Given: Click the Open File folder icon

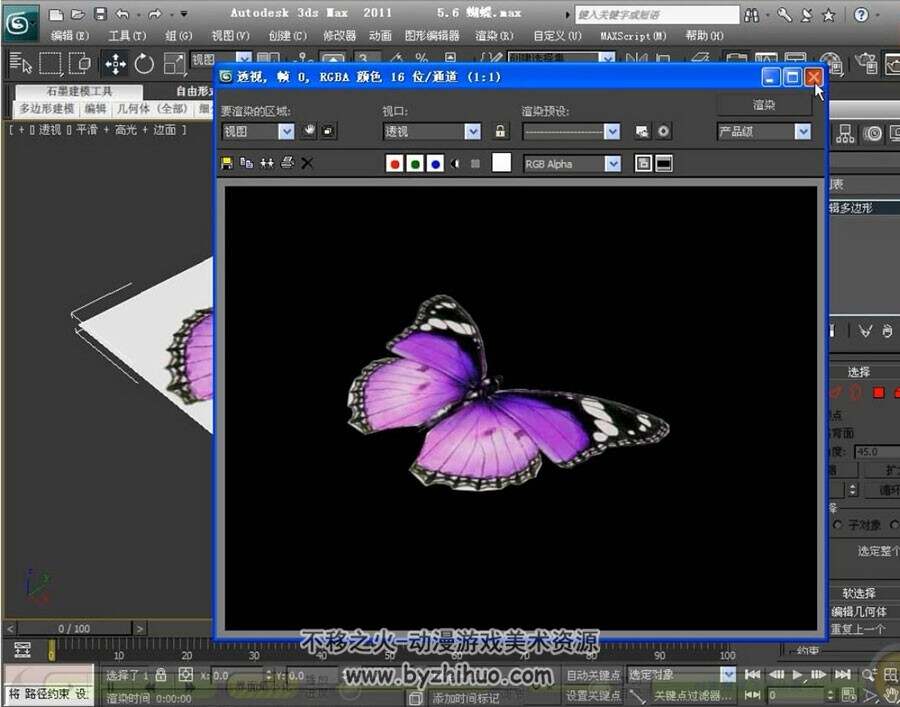Looking at the screenshot, I should pos(78,14).
